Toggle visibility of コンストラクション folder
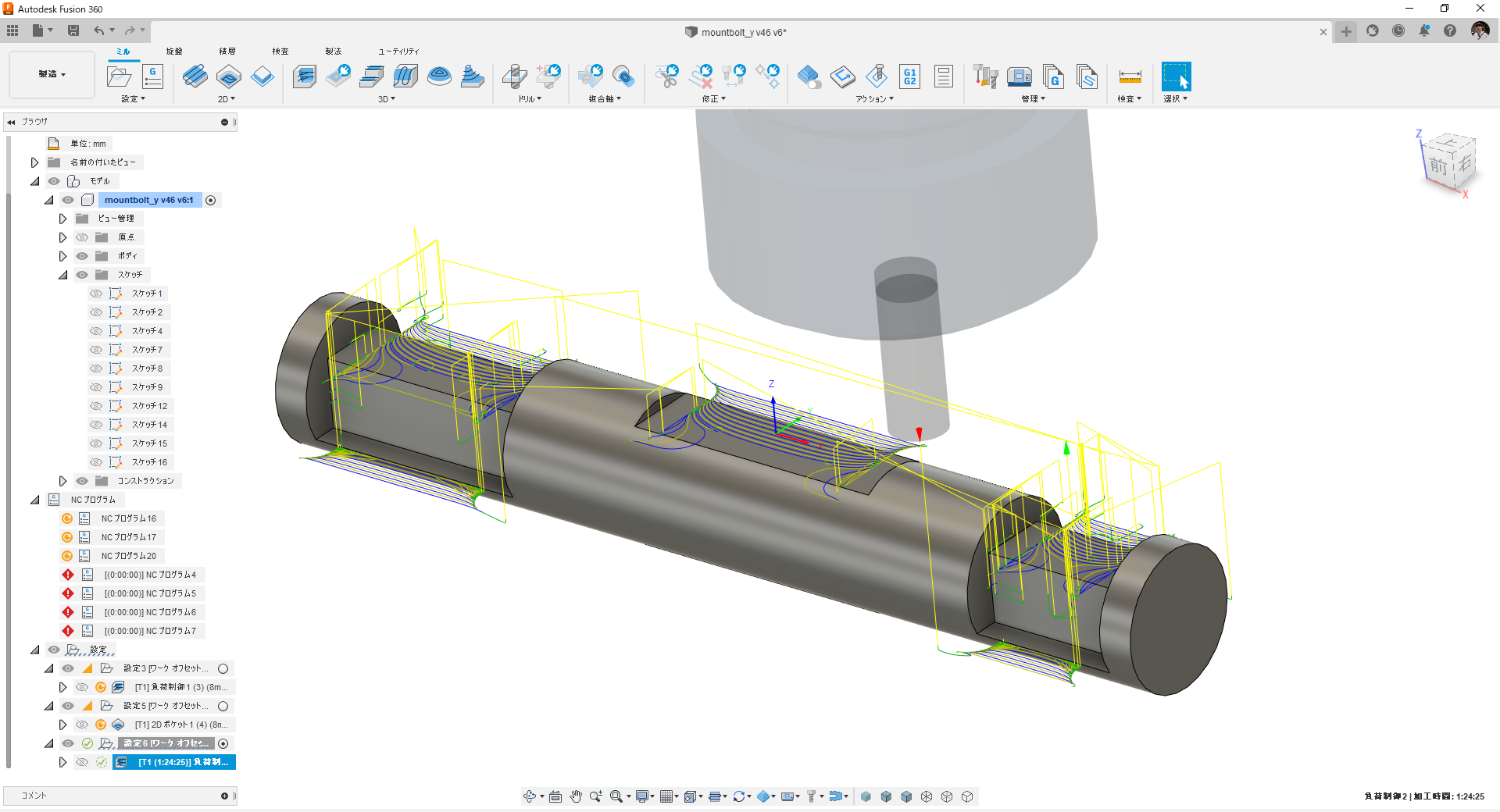 click(x=82, y=481)
